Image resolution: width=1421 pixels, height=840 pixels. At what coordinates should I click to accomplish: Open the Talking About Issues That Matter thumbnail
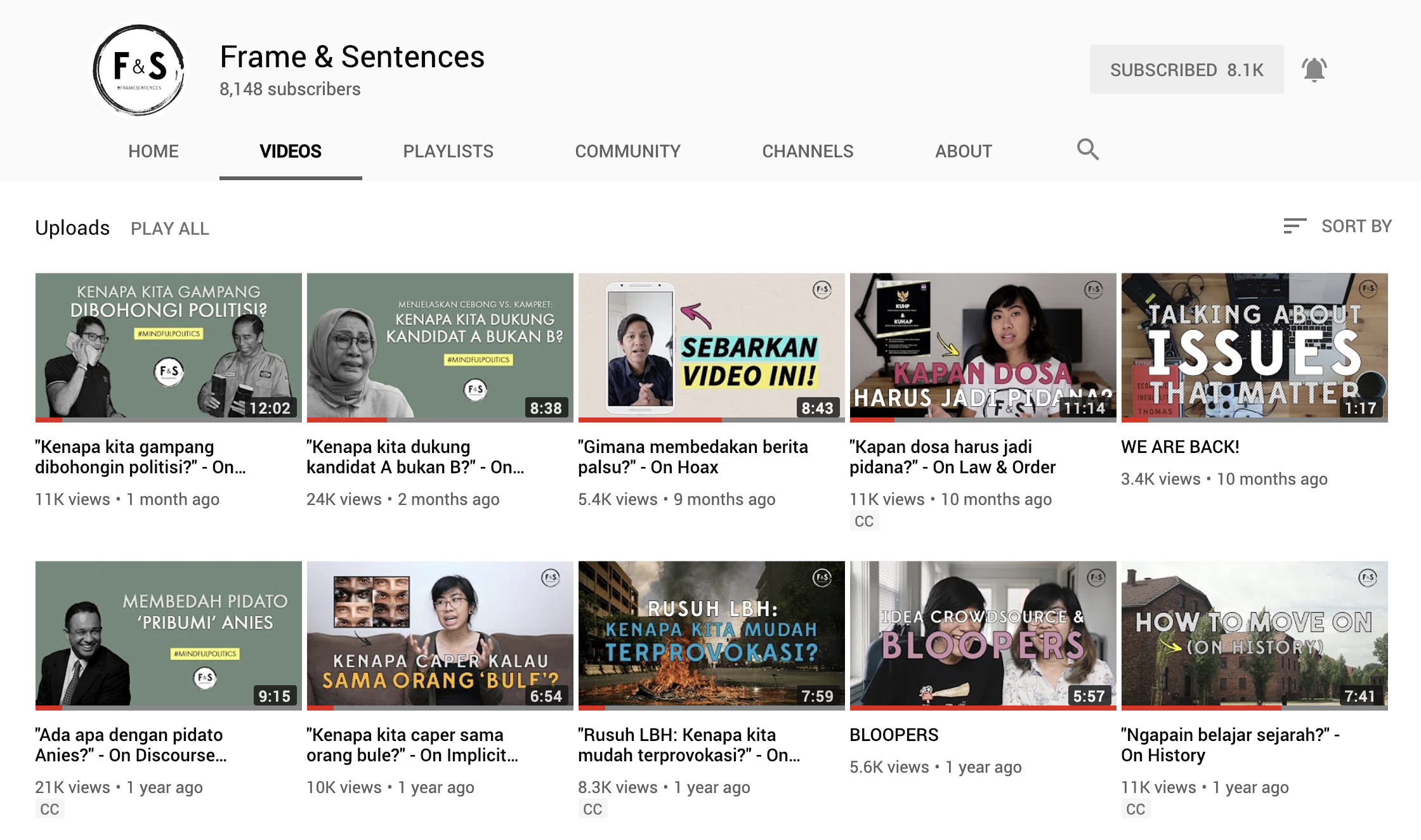(x=1254, y=346)
